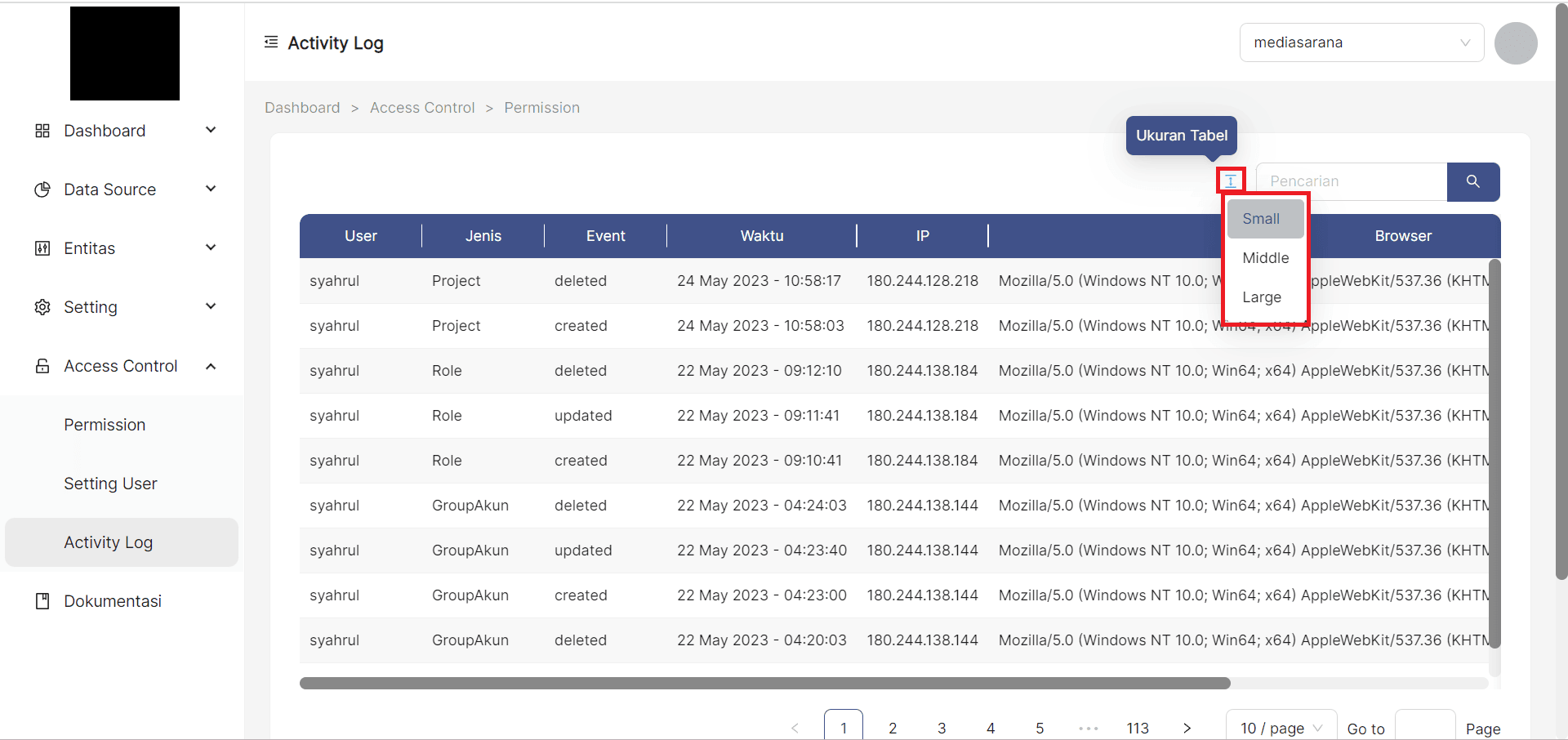Navigate using the Access Control breadcrumb

click(422, 107)
